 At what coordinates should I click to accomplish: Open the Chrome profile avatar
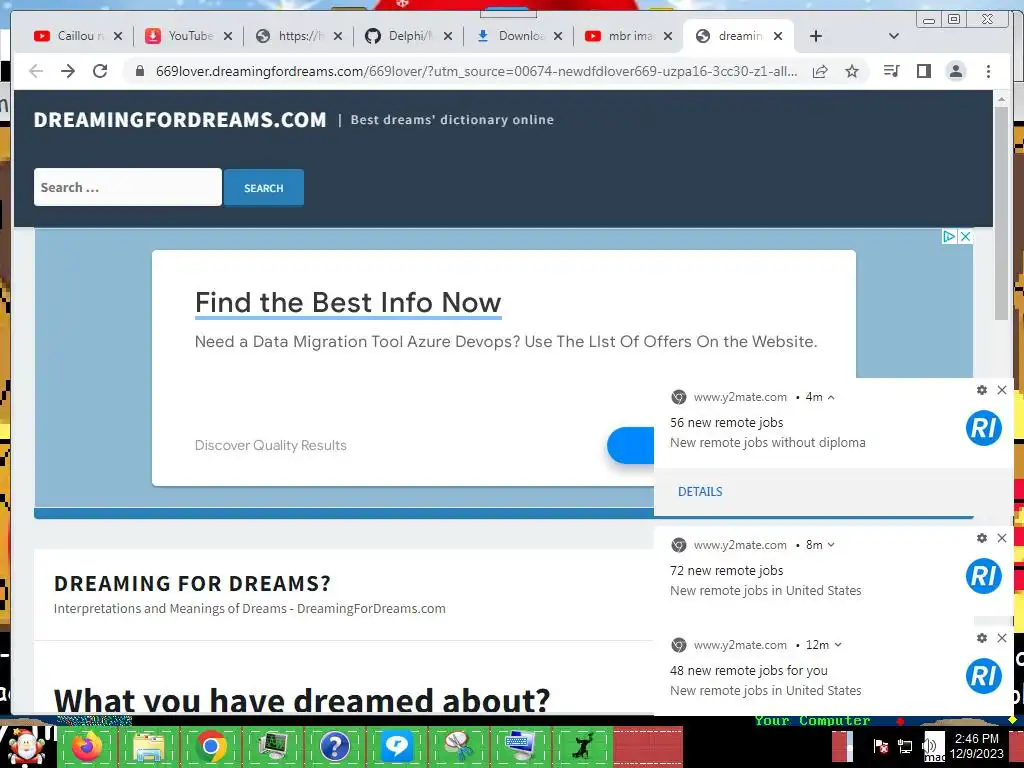(955, 71)
